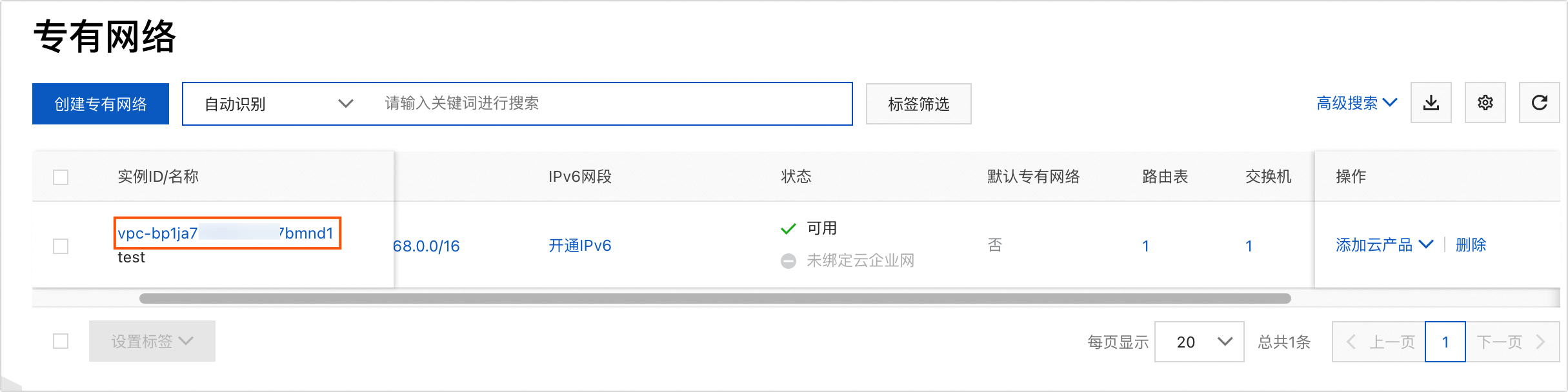Viewport: 1568px width, 392px height.
Task: Open the per-page 20 dropdown
Action: [x=1199, y=342]
